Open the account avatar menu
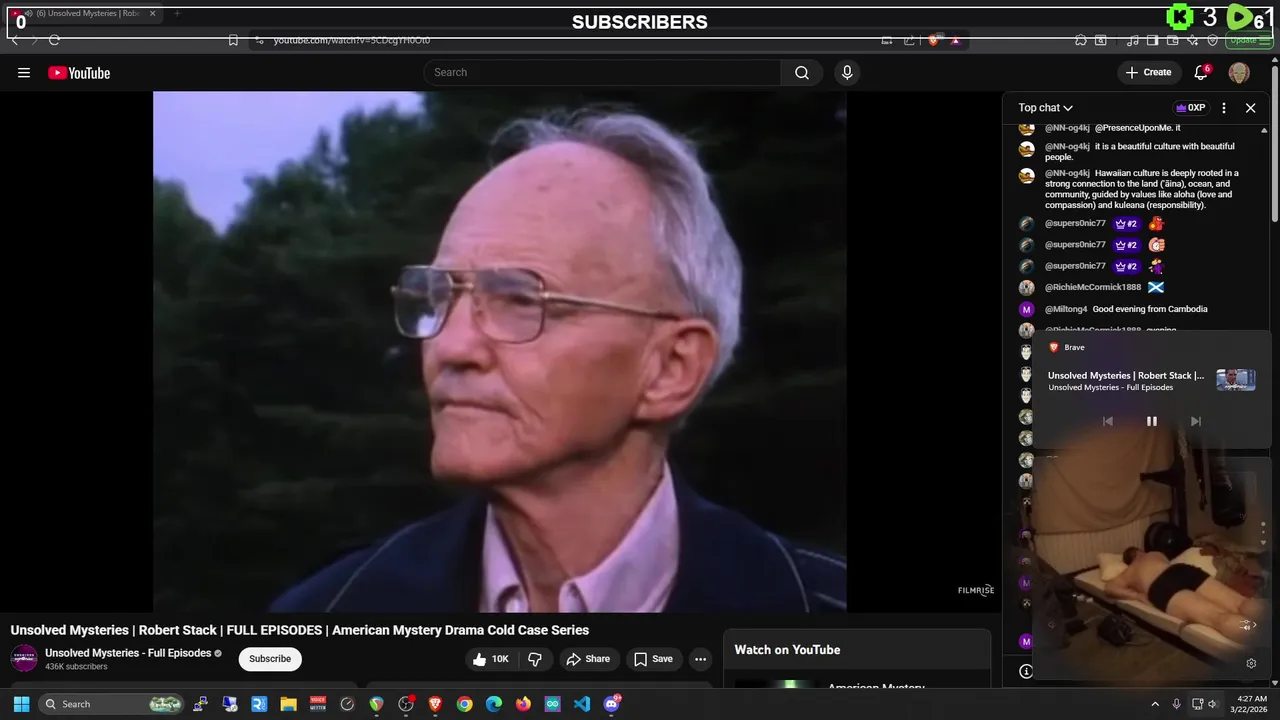 1239,72
